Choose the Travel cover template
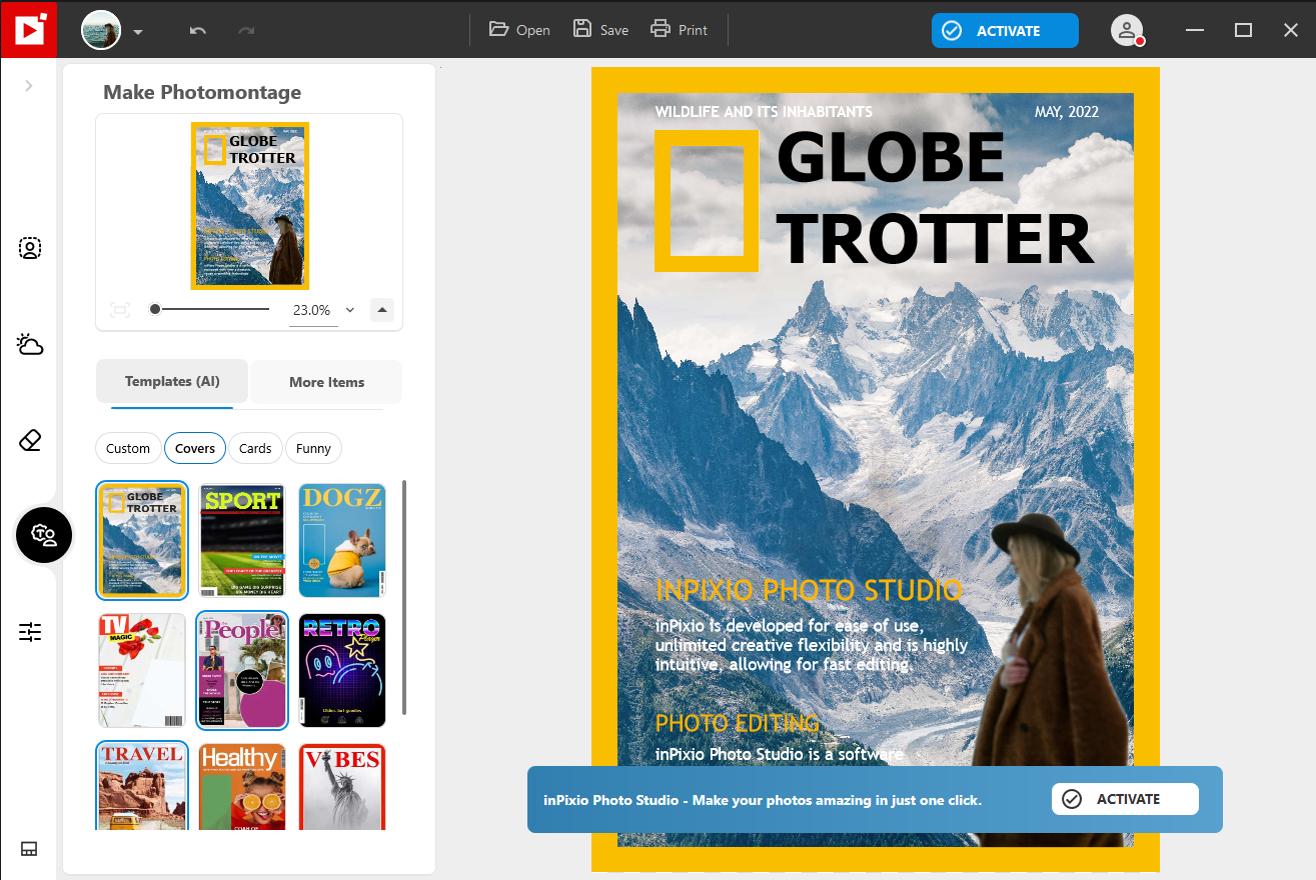The width and height of the screenshot is (1316, 880). click(142, 786)
